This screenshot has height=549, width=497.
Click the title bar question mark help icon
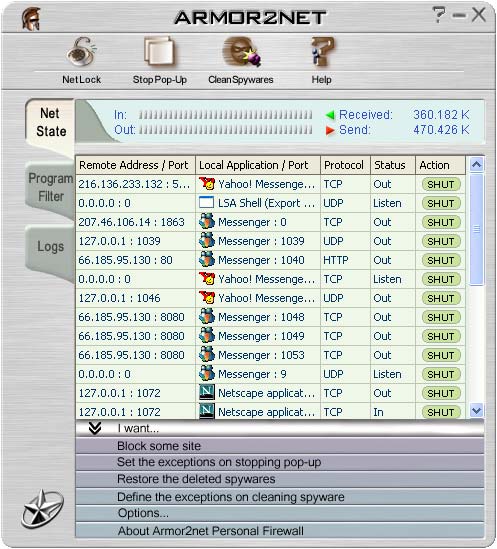439,15
